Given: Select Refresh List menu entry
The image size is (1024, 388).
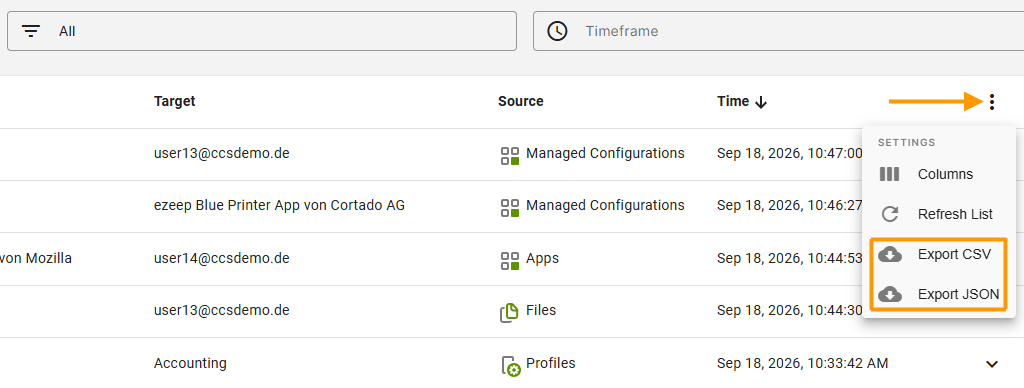Looking at the screenshot, I should tap(939, 214).
